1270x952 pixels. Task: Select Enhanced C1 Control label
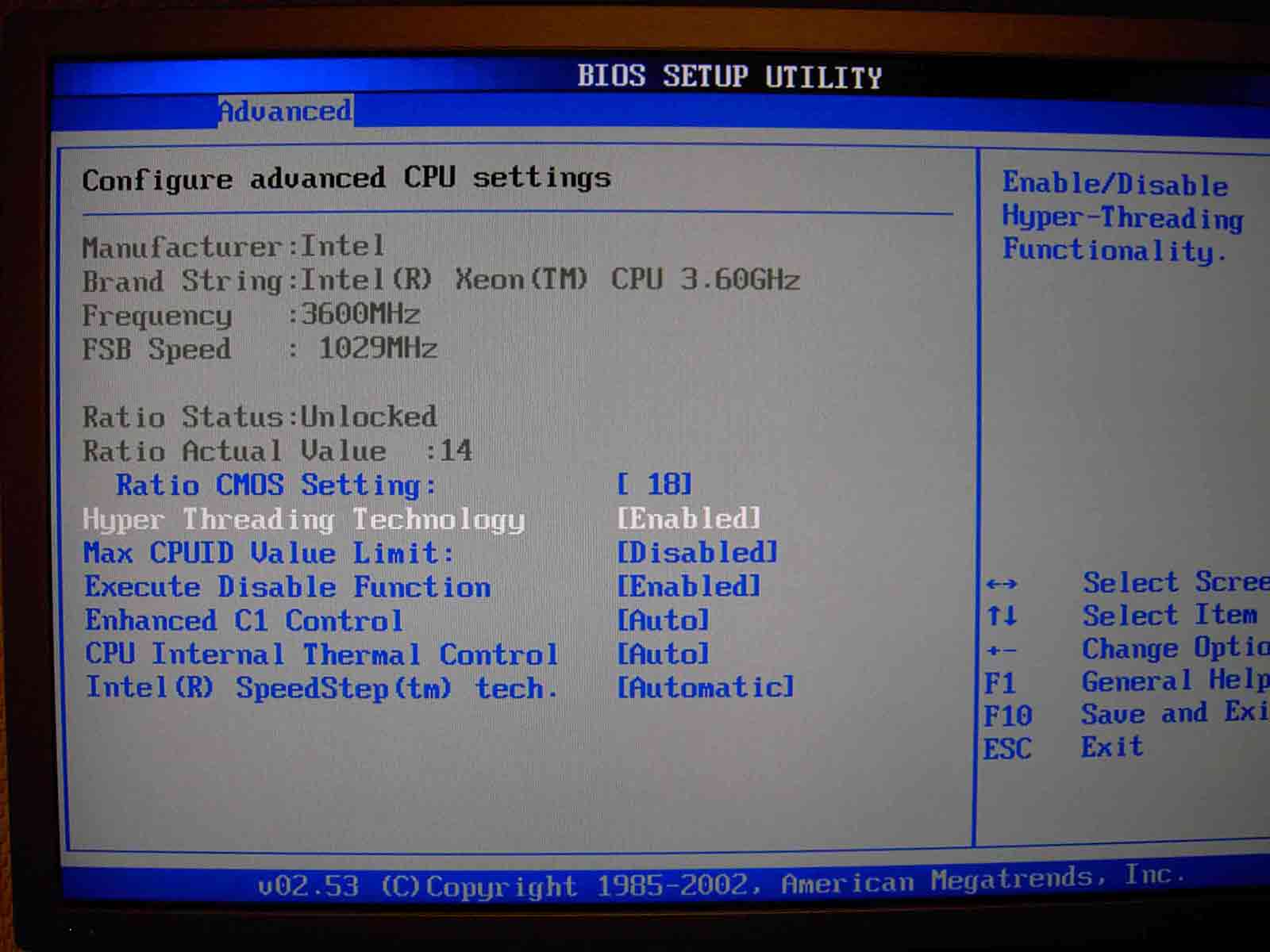point(244,620)
